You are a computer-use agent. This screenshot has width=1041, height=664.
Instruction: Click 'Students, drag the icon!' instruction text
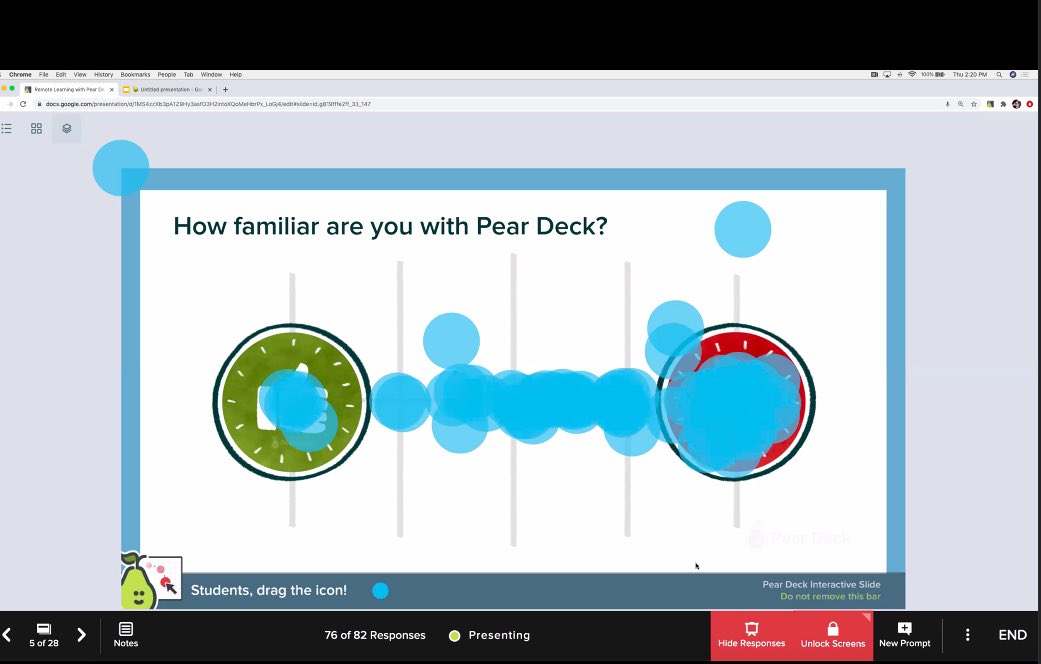[x=269, y=590]
